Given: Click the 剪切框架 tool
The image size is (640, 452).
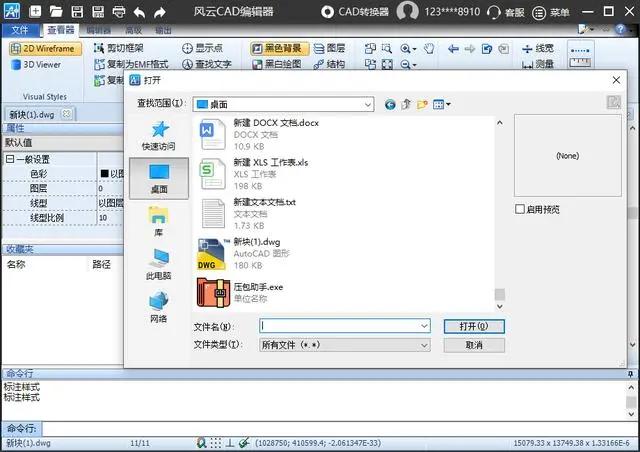Looking at the screenshot, I should 119,48.
